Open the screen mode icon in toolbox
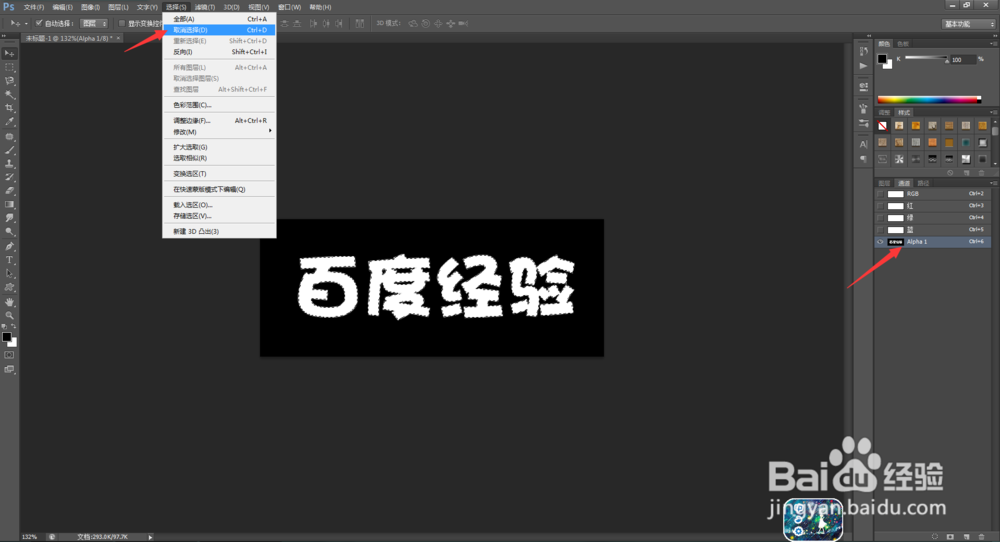The image size is (1000, 542). pos(10,369)
